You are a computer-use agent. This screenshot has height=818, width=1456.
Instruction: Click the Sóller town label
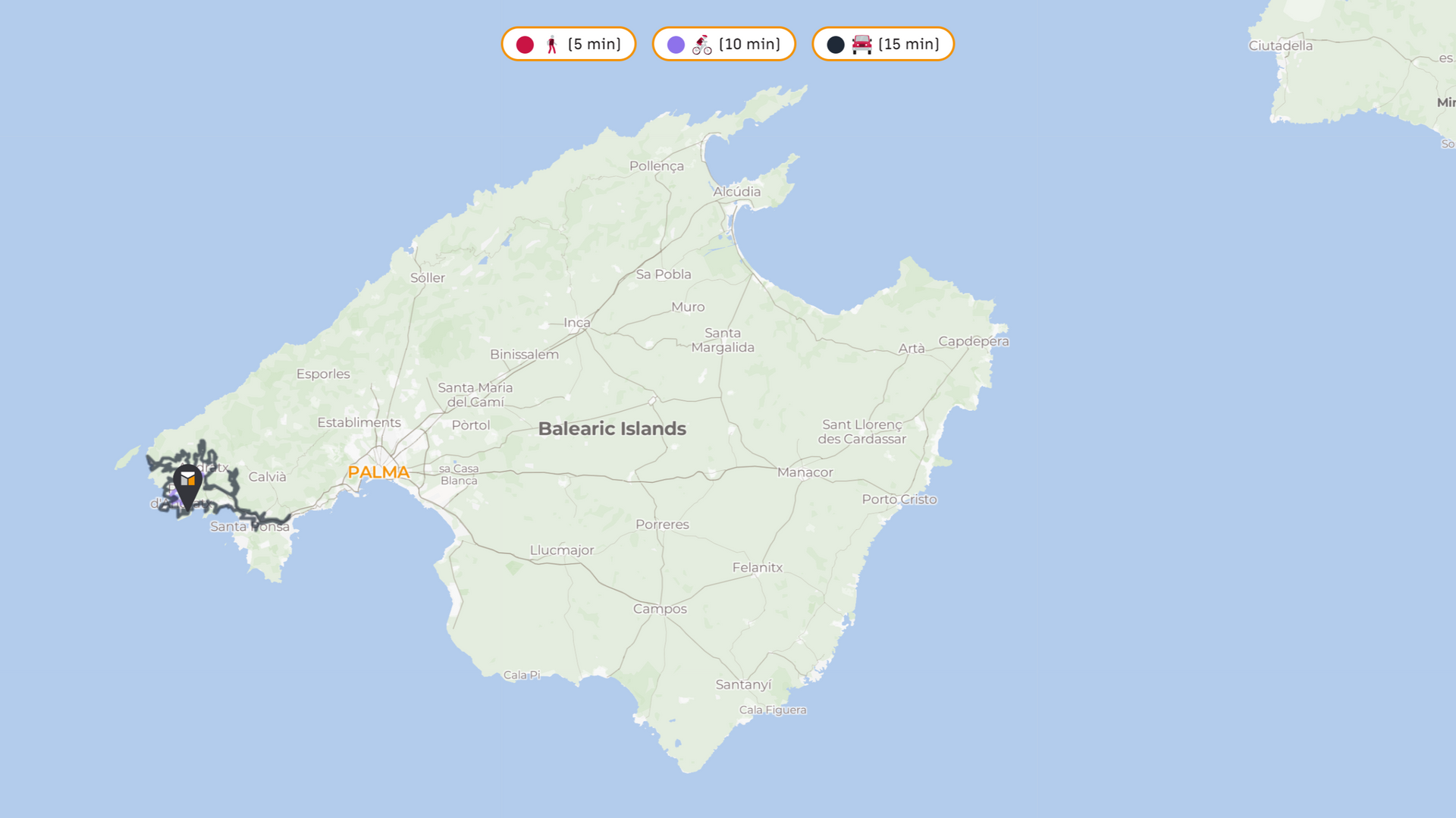pos(428,278)
